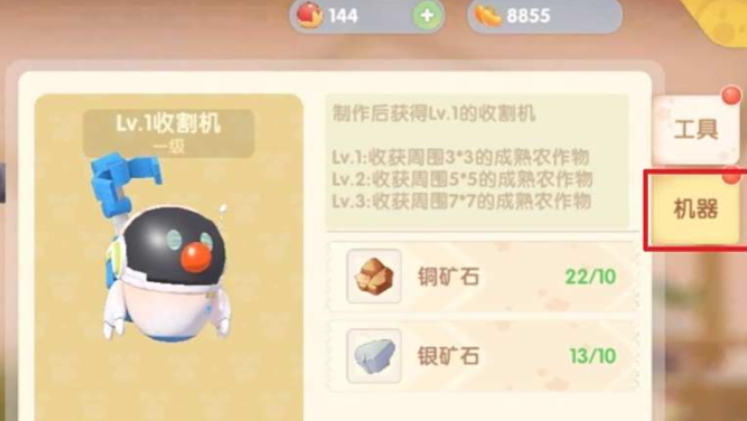The width and height of the screenshot is (747, 421).
Task: Tap the yellow corner icon at top right
Action: 719,19
